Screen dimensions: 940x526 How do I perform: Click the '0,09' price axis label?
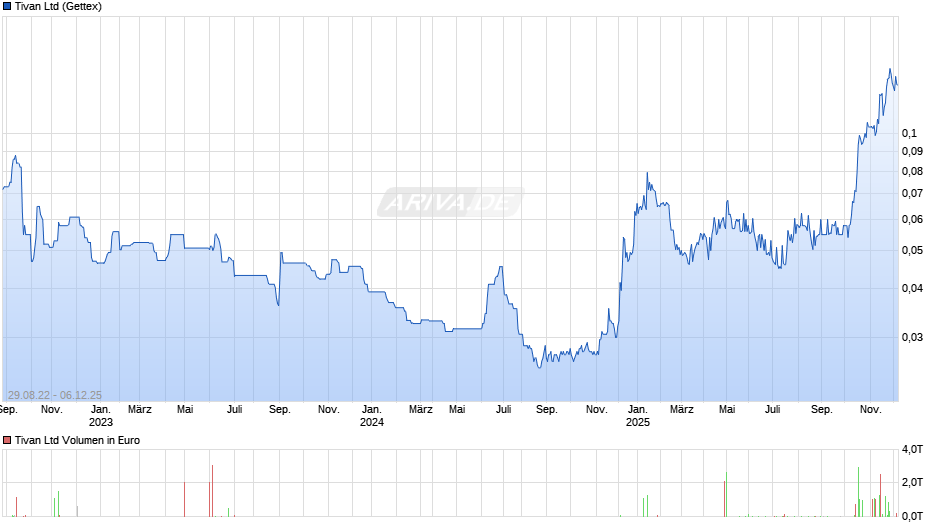(x=912, y=151)
